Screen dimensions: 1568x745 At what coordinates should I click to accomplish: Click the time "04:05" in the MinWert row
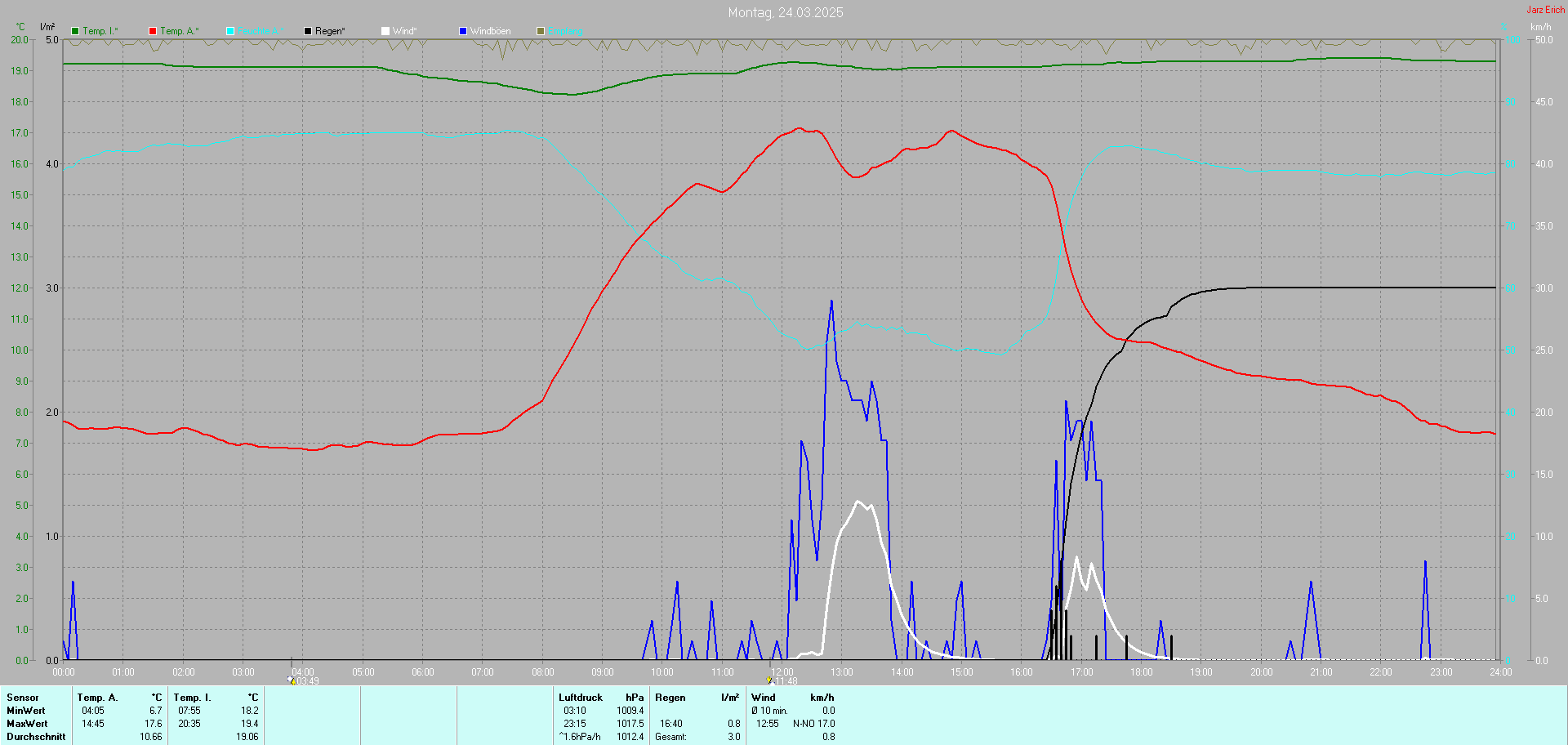point(93,711)
